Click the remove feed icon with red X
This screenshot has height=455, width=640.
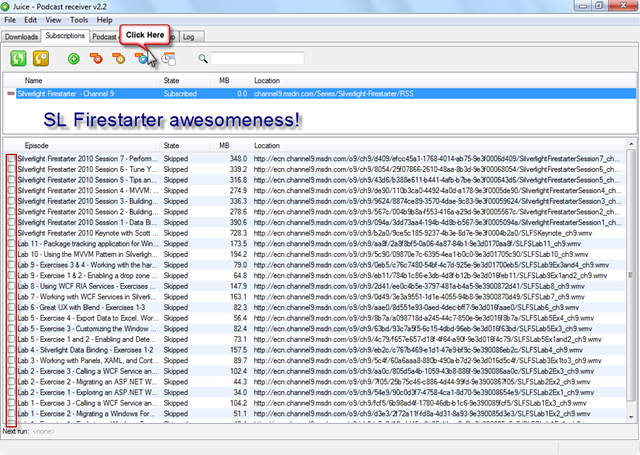(96, 59)
